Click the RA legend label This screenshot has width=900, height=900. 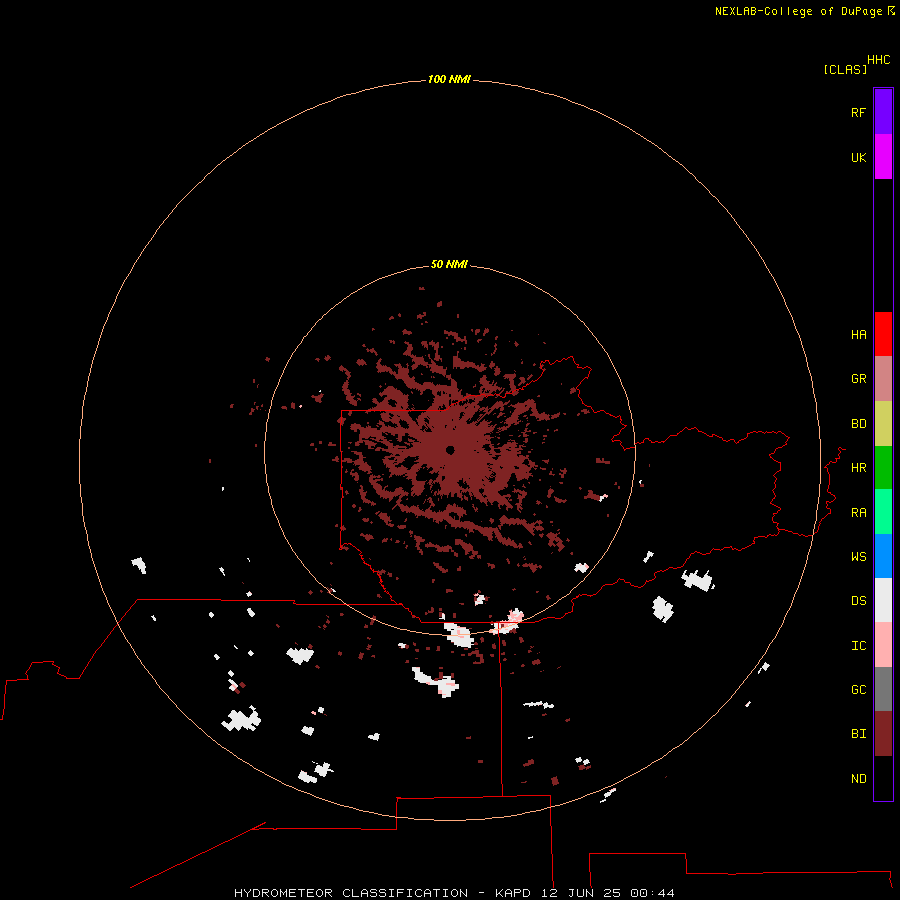tap(858, 513)
